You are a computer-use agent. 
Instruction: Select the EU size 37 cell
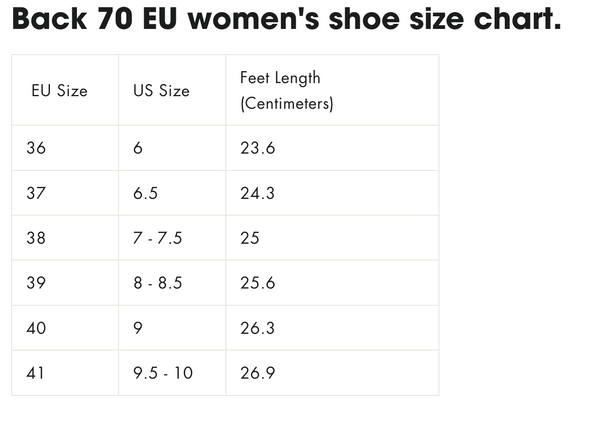(x=37, y=193)
